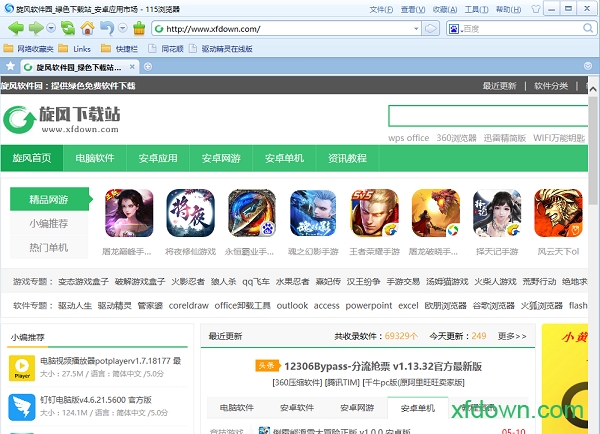Open the 文件(F) menu
600x434 pixels.
(x=381, y=8)
